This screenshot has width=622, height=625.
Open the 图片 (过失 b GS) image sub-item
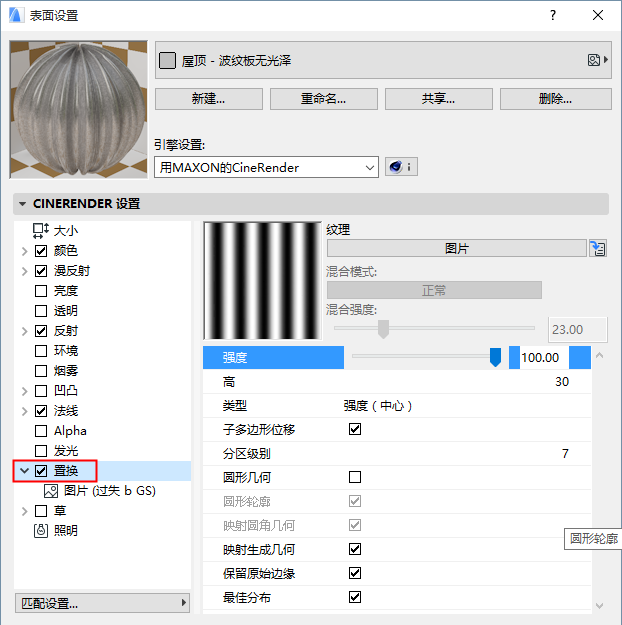[x=100, y=491]
